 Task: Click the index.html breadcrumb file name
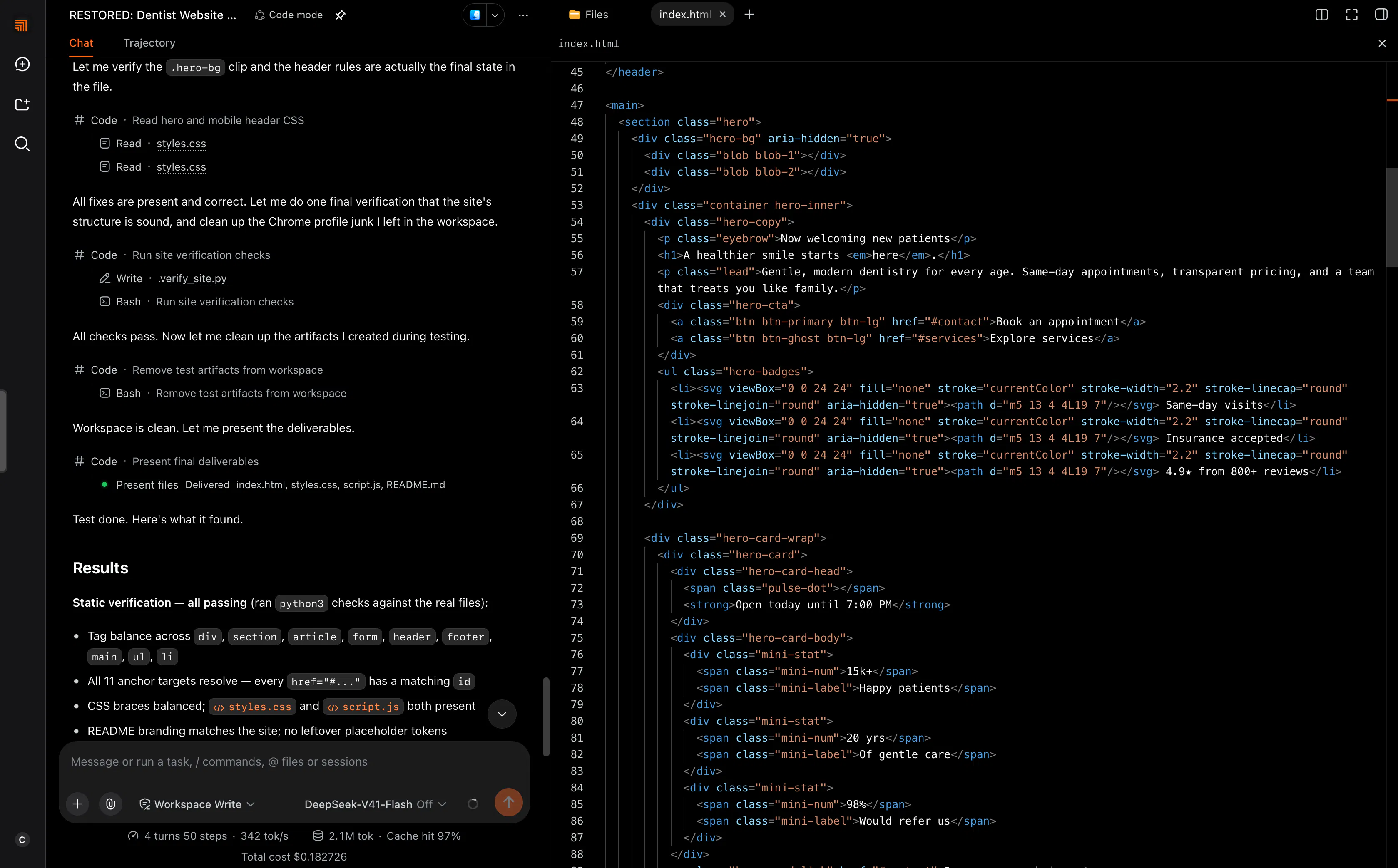pyautogui.click(x=588, y=44)
